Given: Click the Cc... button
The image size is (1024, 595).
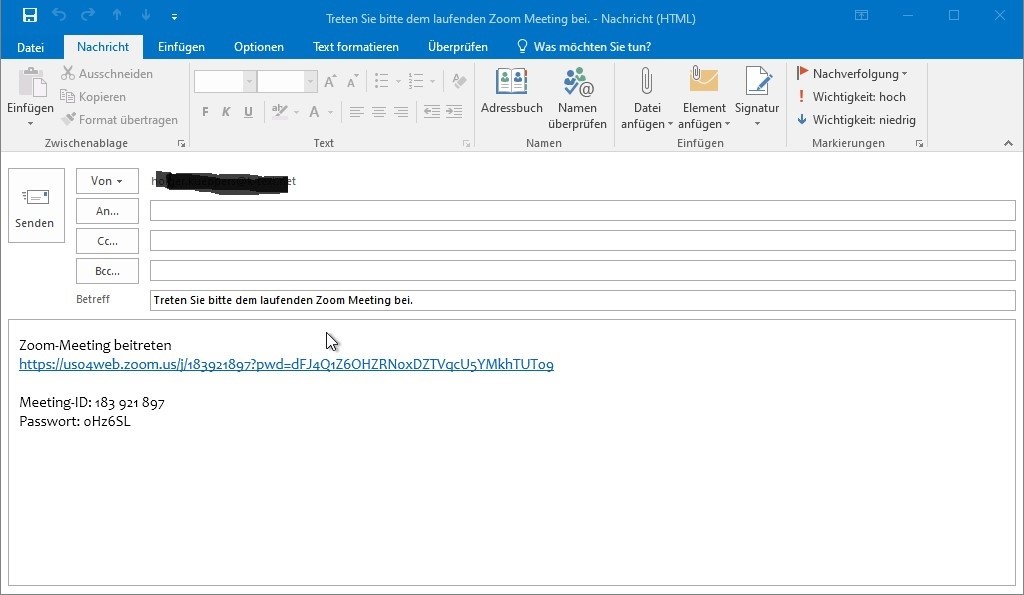Looking at the screenshot, I should tap(107, 241).
